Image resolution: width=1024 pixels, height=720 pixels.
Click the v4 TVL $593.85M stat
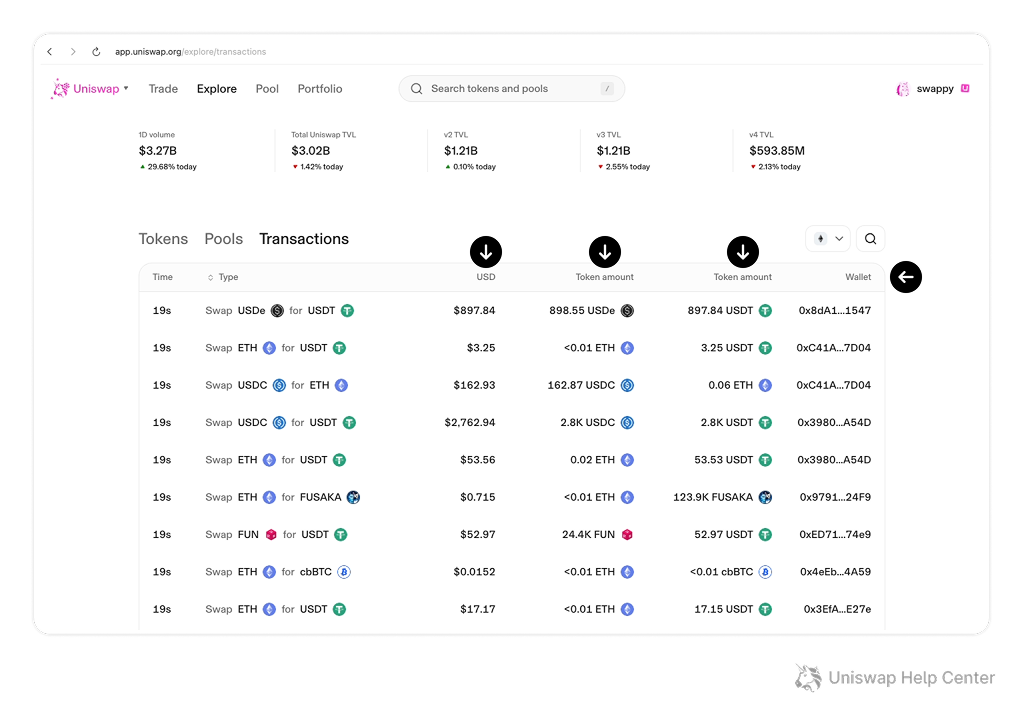pyautogui.click(x=776, y=151)
